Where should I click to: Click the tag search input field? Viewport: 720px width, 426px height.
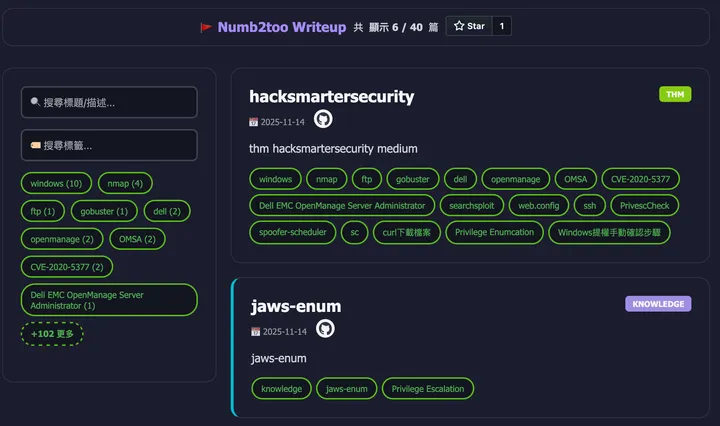click(x=109, y=145)
